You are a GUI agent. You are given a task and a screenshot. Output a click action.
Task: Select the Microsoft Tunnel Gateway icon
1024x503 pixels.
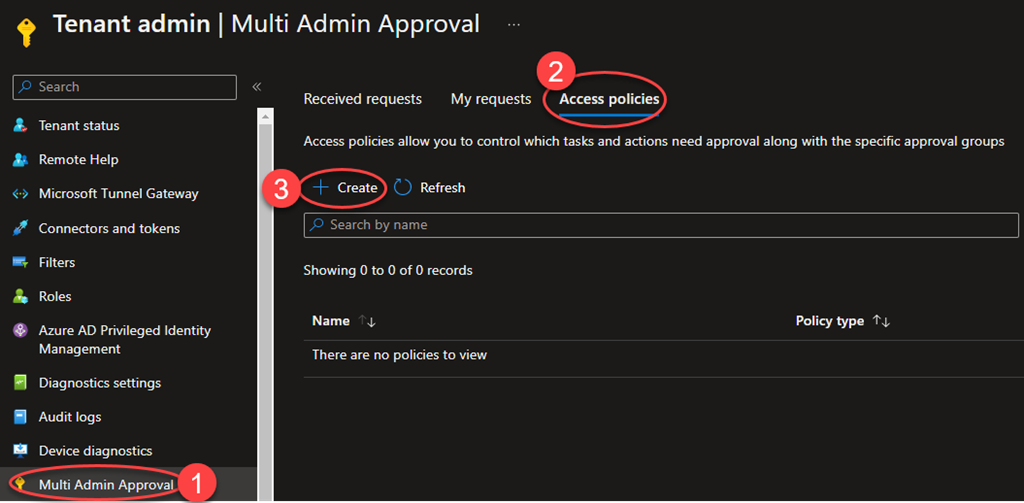(x=19, y=194)
